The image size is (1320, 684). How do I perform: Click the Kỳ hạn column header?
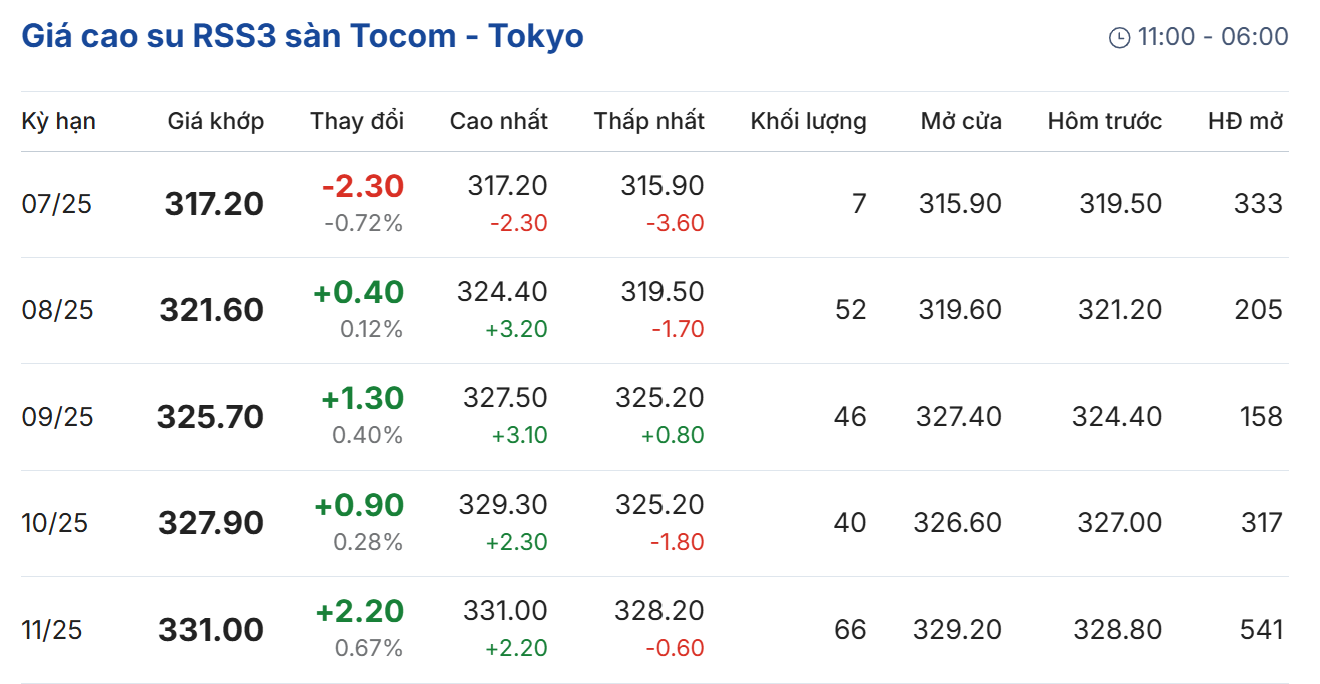pyautogui.click(x=59, y=122)
